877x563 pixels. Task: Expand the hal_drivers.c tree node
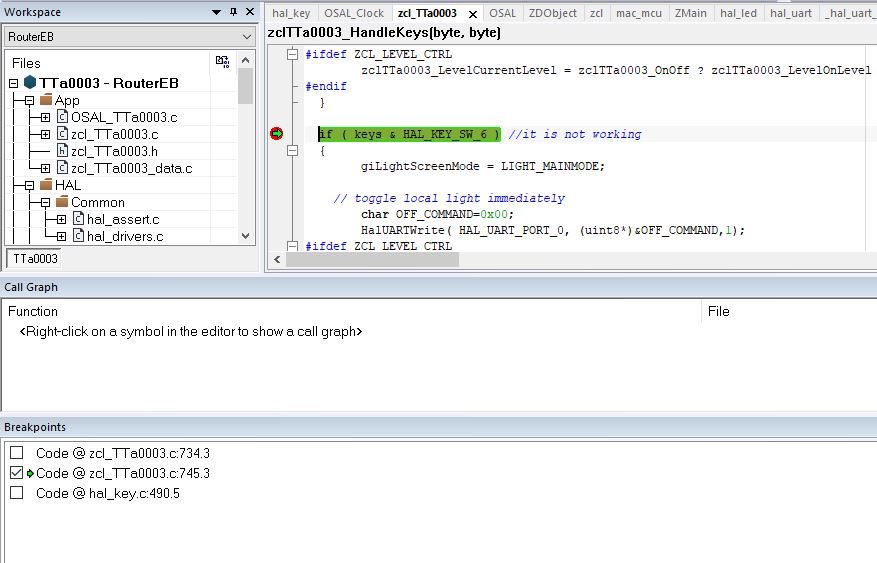pyautogui.click(x=62, y=236)
